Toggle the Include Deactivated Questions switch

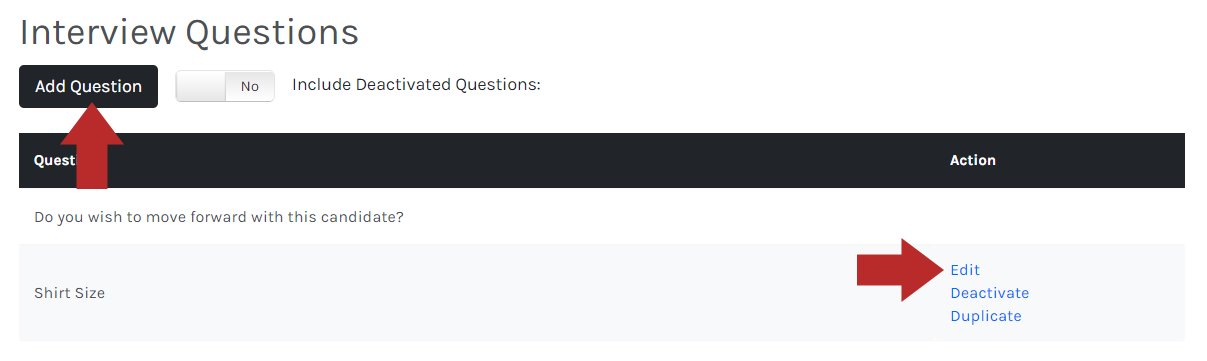[x=225, y=86]
